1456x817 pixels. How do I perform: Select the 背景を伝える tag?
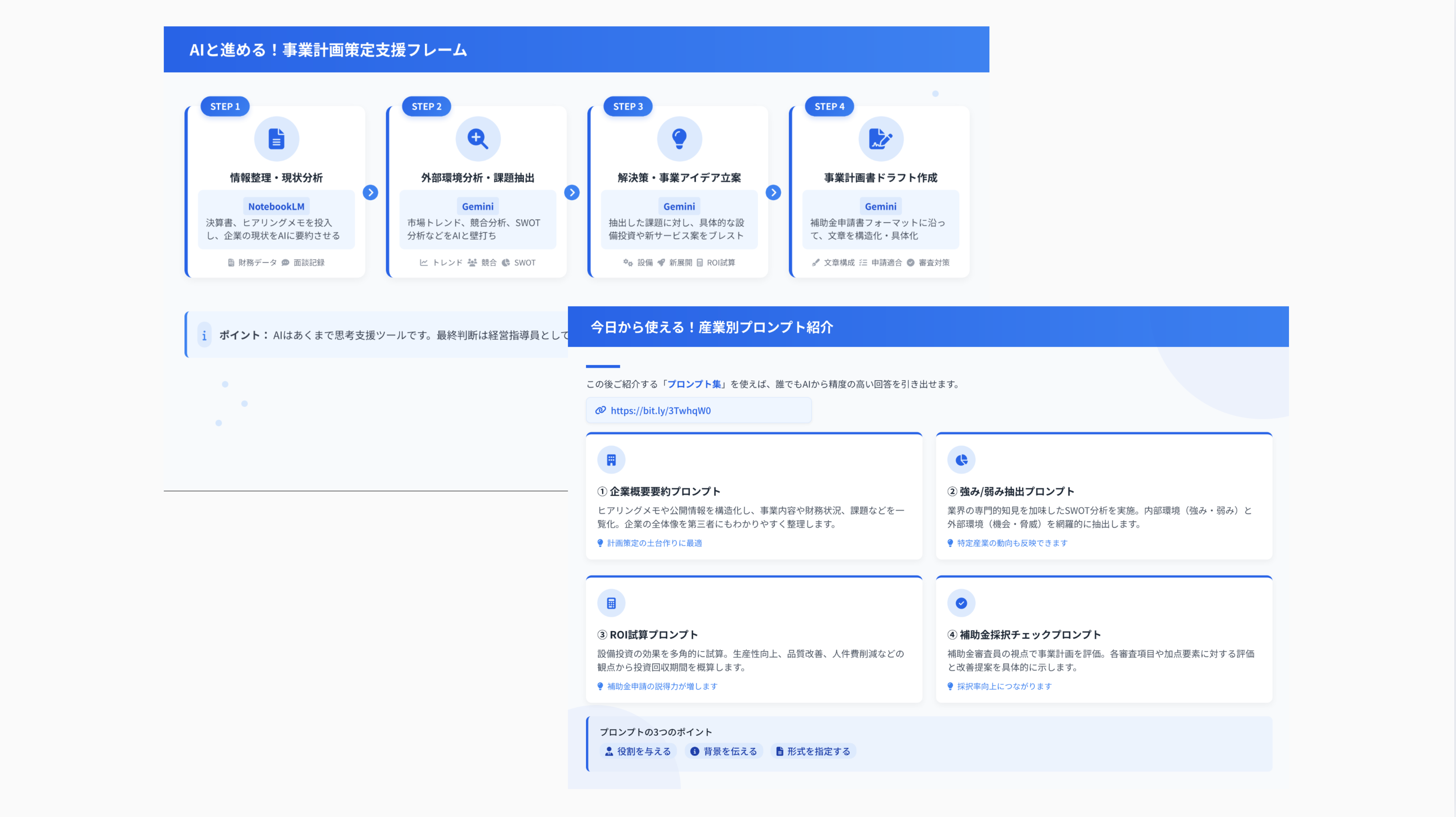[724, 751]
